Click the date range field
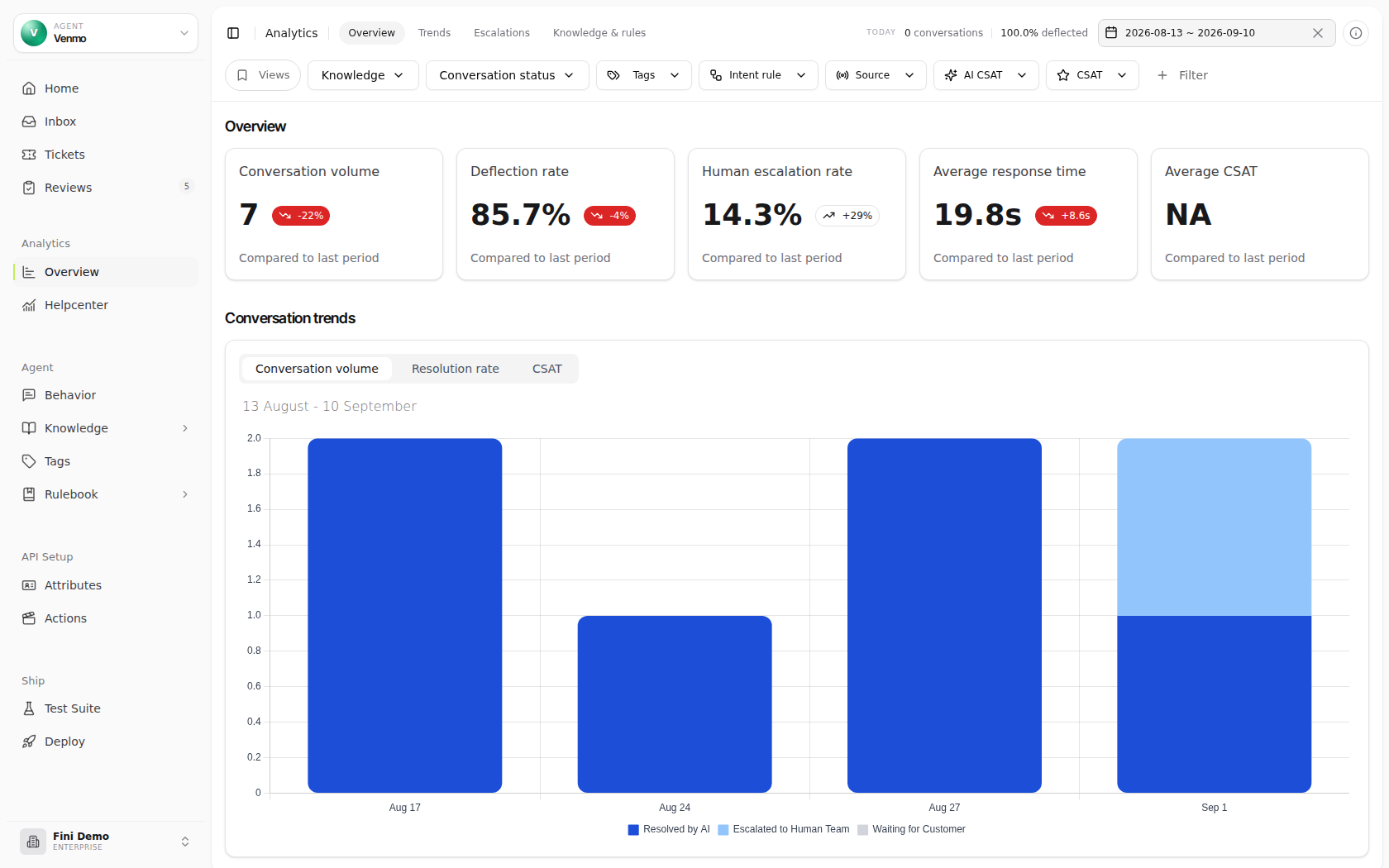 tap(1216, 33)
